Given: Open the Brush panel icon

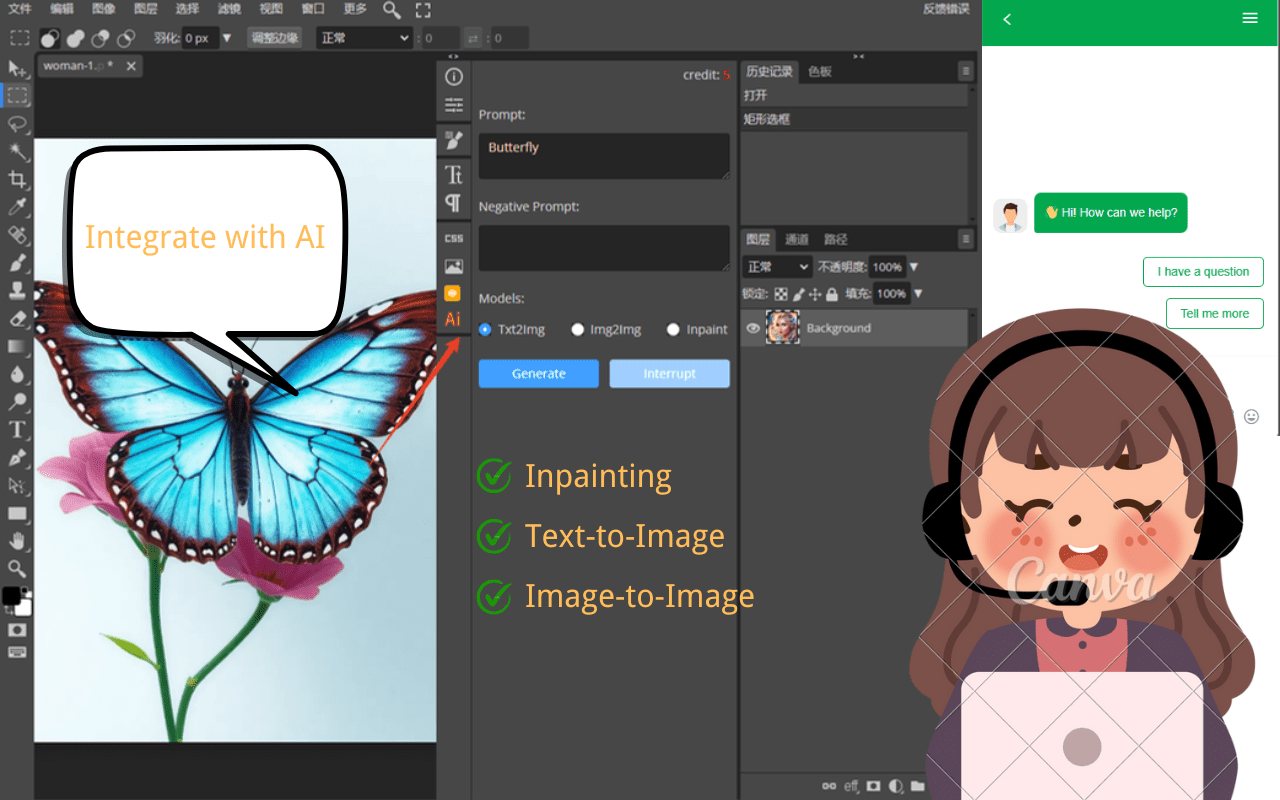Looking at the screenshot, I should pos(454,140).
